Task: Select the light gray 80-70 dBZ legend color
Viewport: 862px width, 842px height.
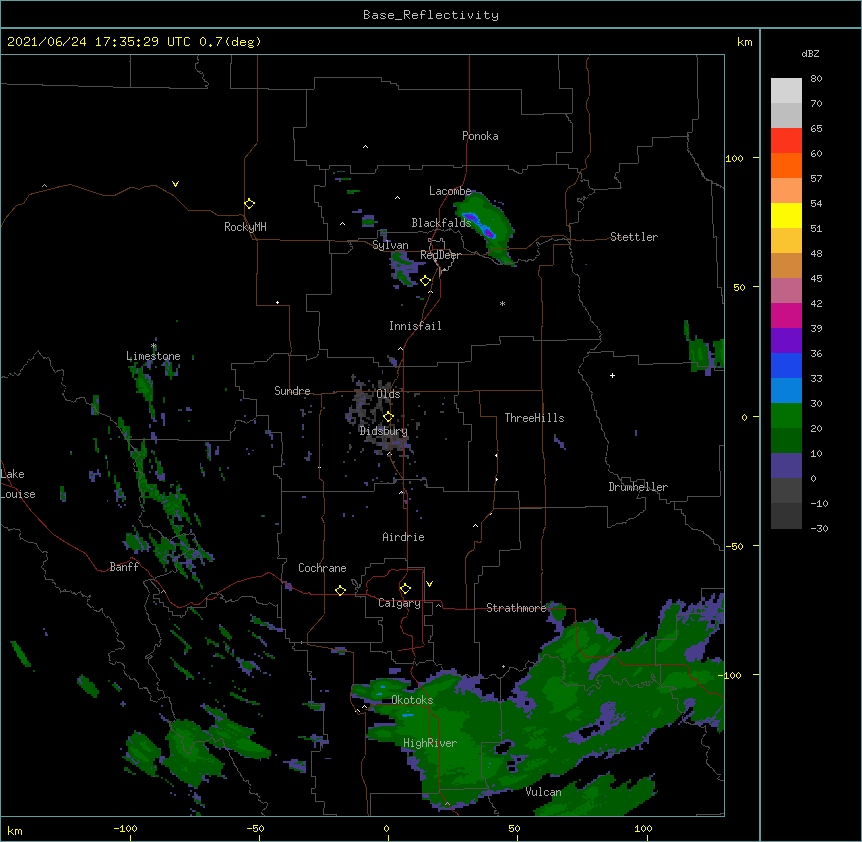Action: coord(786,91)
